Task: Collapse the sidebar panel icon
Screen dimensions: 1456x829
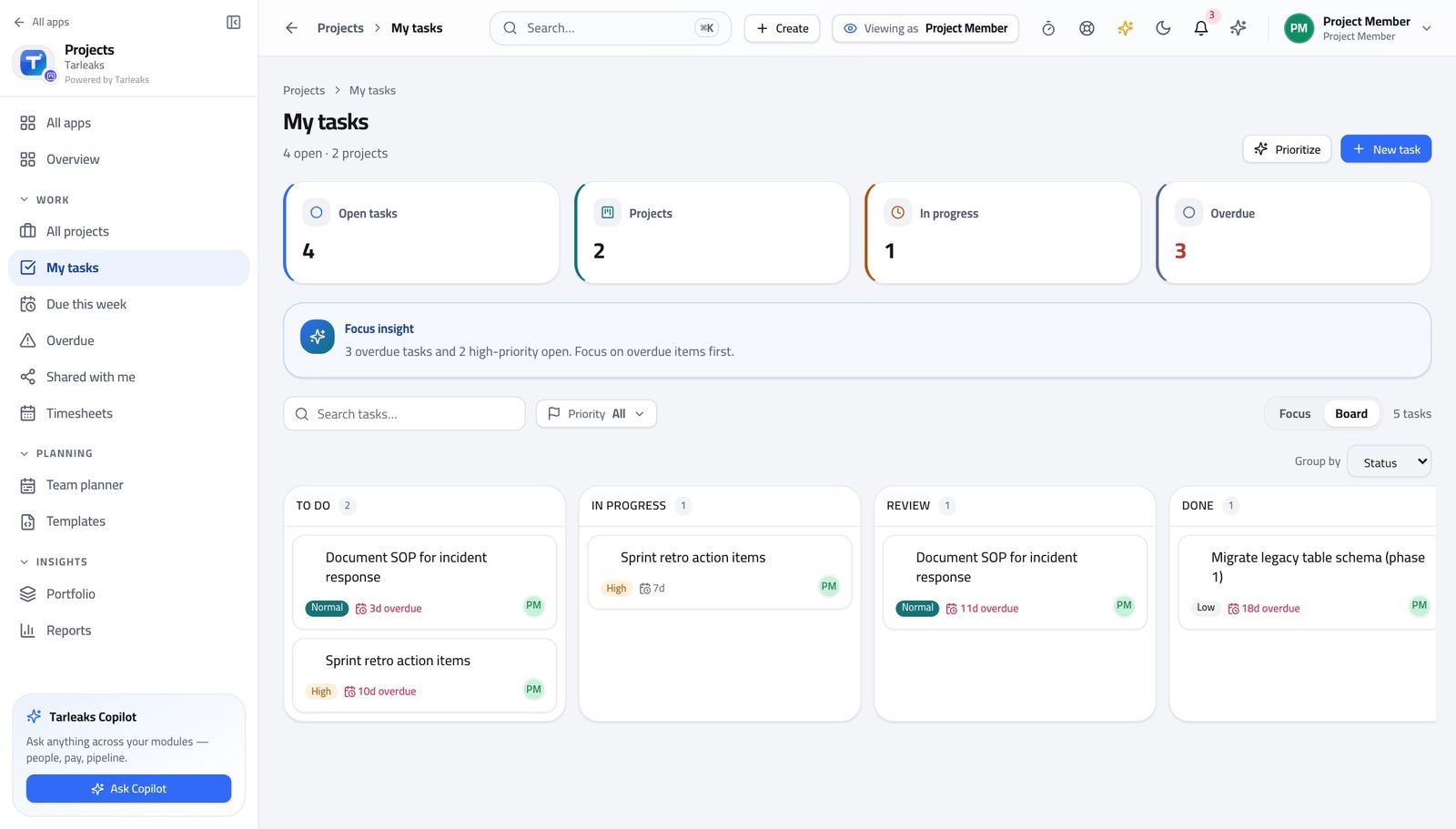Action: pyautogui.click(x=233, y=22)
